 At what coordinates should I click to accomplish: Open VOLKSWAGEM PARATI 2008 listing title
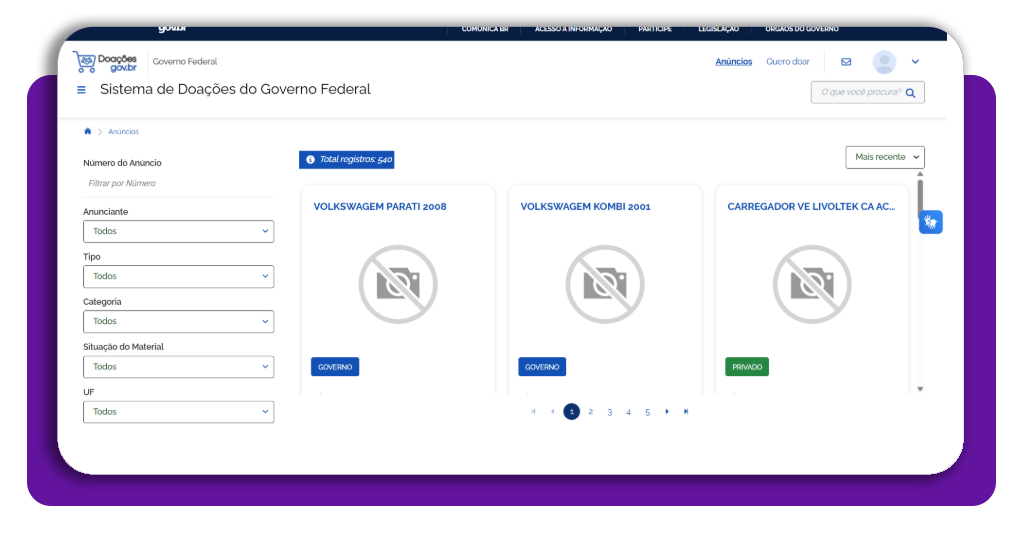coord(380,206)
